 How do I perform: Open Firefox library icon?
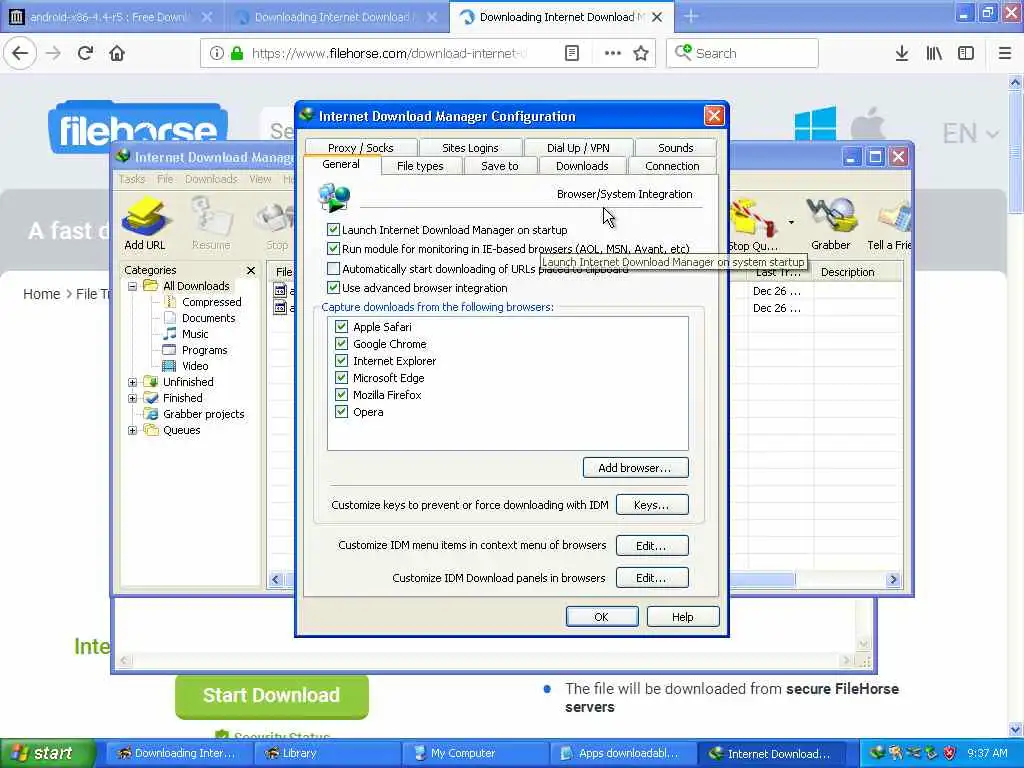click(x=934, y=54)
